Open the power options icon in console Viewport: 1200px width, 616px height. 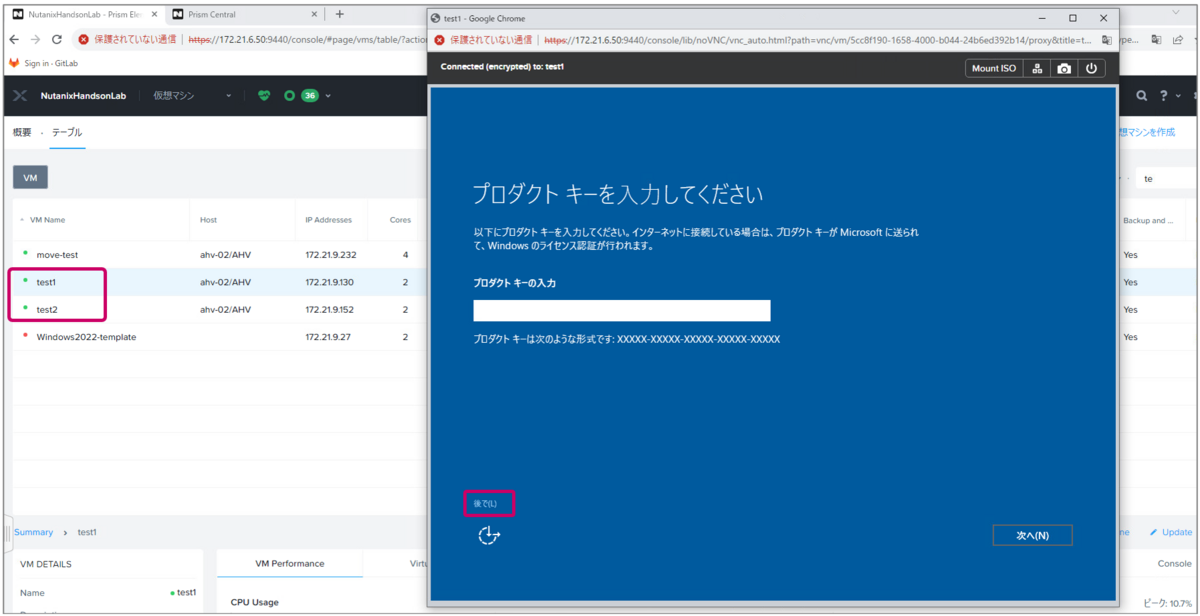(x=1090, y=68)
